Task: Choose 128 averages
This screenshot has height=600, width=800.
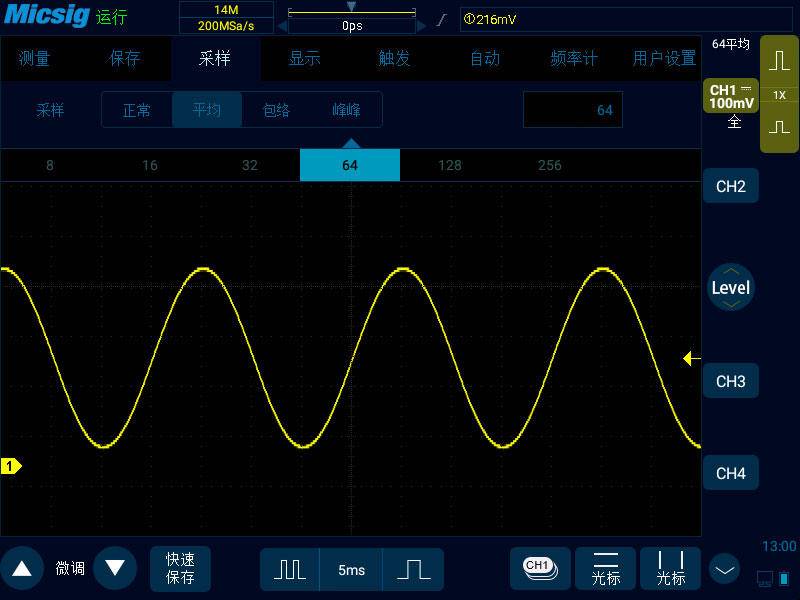Action: [449, 165]
